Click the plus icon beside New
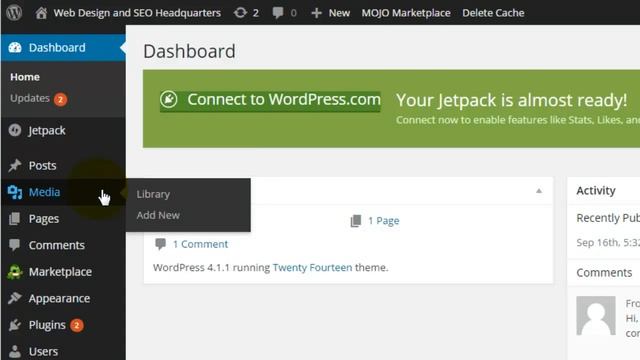The image size is (640, 360). [x=316, y=13]
